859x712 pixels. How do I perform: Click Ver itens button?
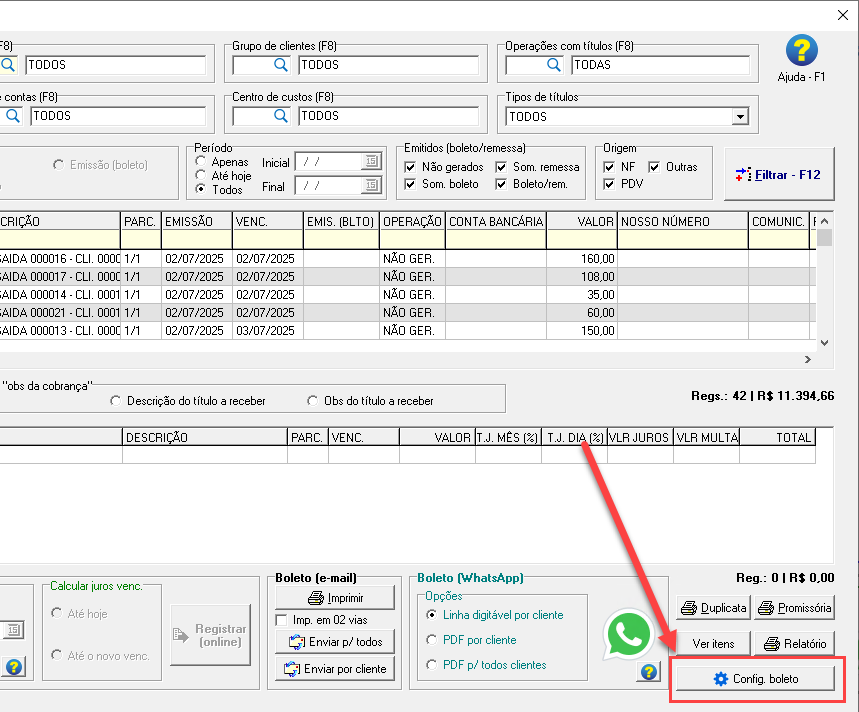(x=713, y=644)
